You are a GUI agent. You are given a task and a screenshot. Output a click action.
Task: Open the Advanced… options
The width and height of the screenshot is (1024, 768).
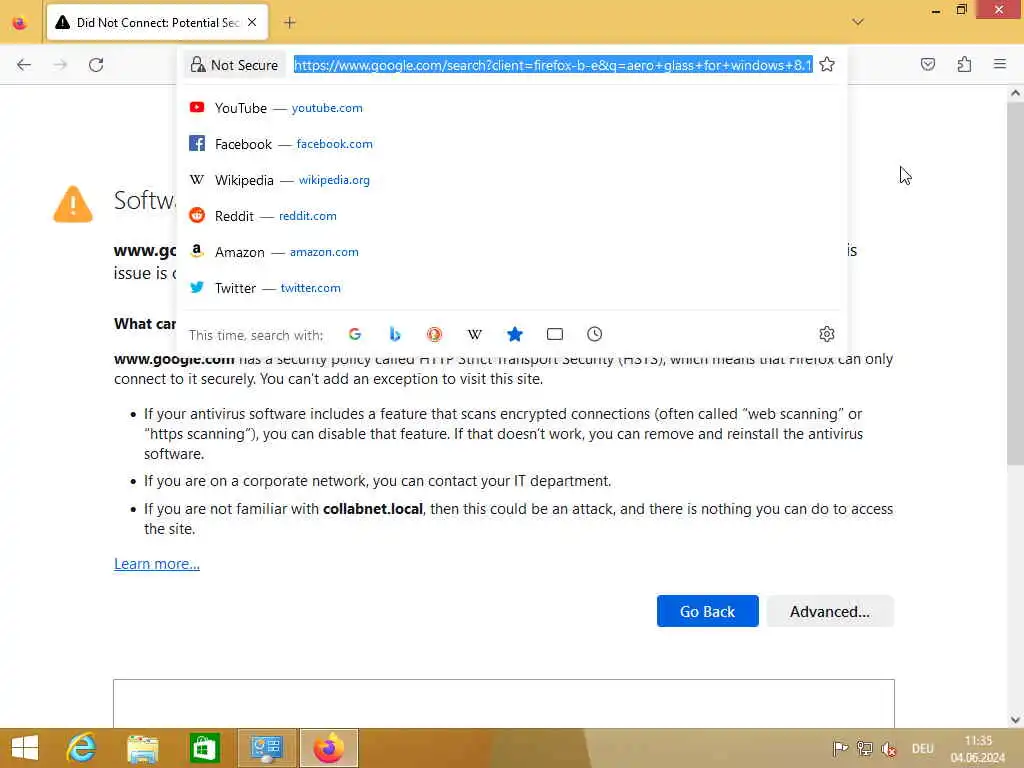[x=829, y=611]
